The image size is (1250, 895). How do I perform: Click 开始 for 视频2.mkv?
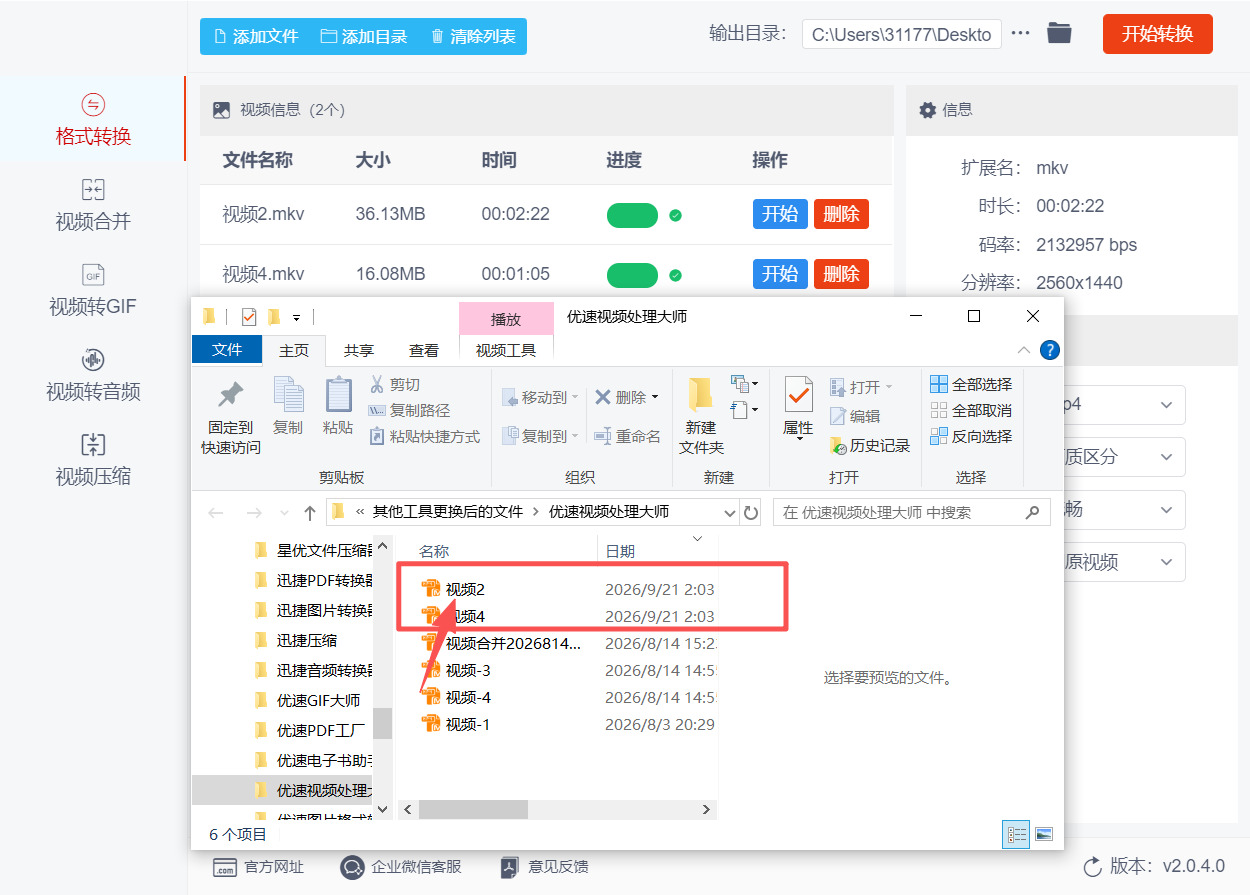[780, 214]
